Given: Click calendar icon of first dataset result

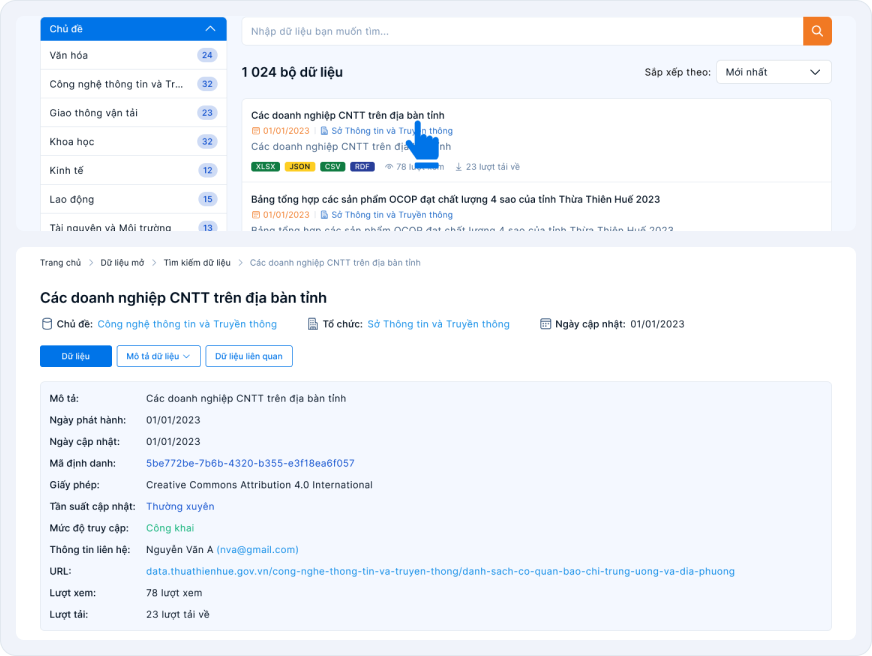Looking at the screenshot, I should click(x=256, y=131).
